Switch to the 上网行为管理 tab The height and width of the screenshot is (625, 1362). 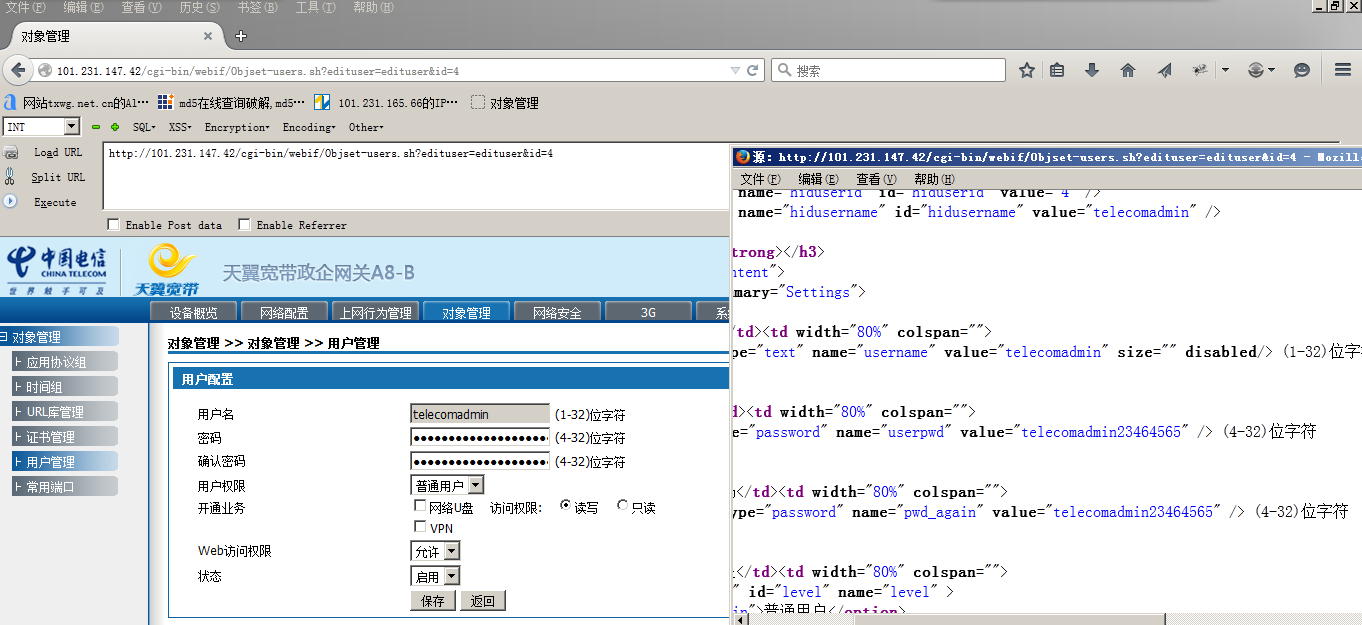point(376,313)
